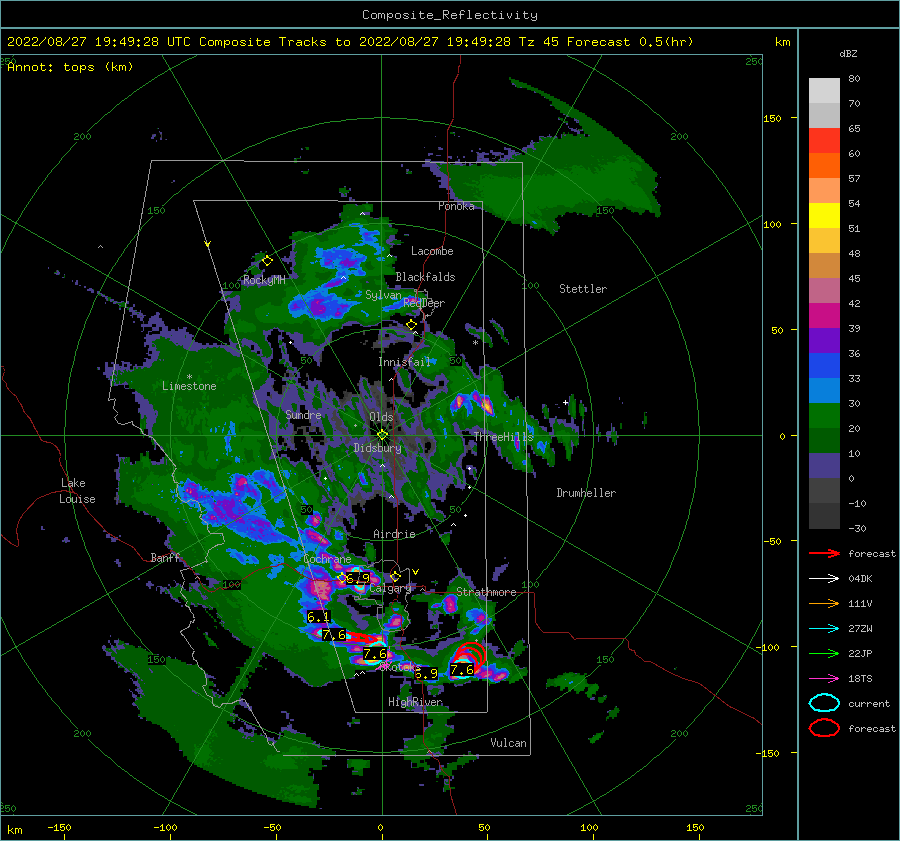900x841 pixels.
Task: Click the ThreeHills label
Action: click(x=503, y=437)
